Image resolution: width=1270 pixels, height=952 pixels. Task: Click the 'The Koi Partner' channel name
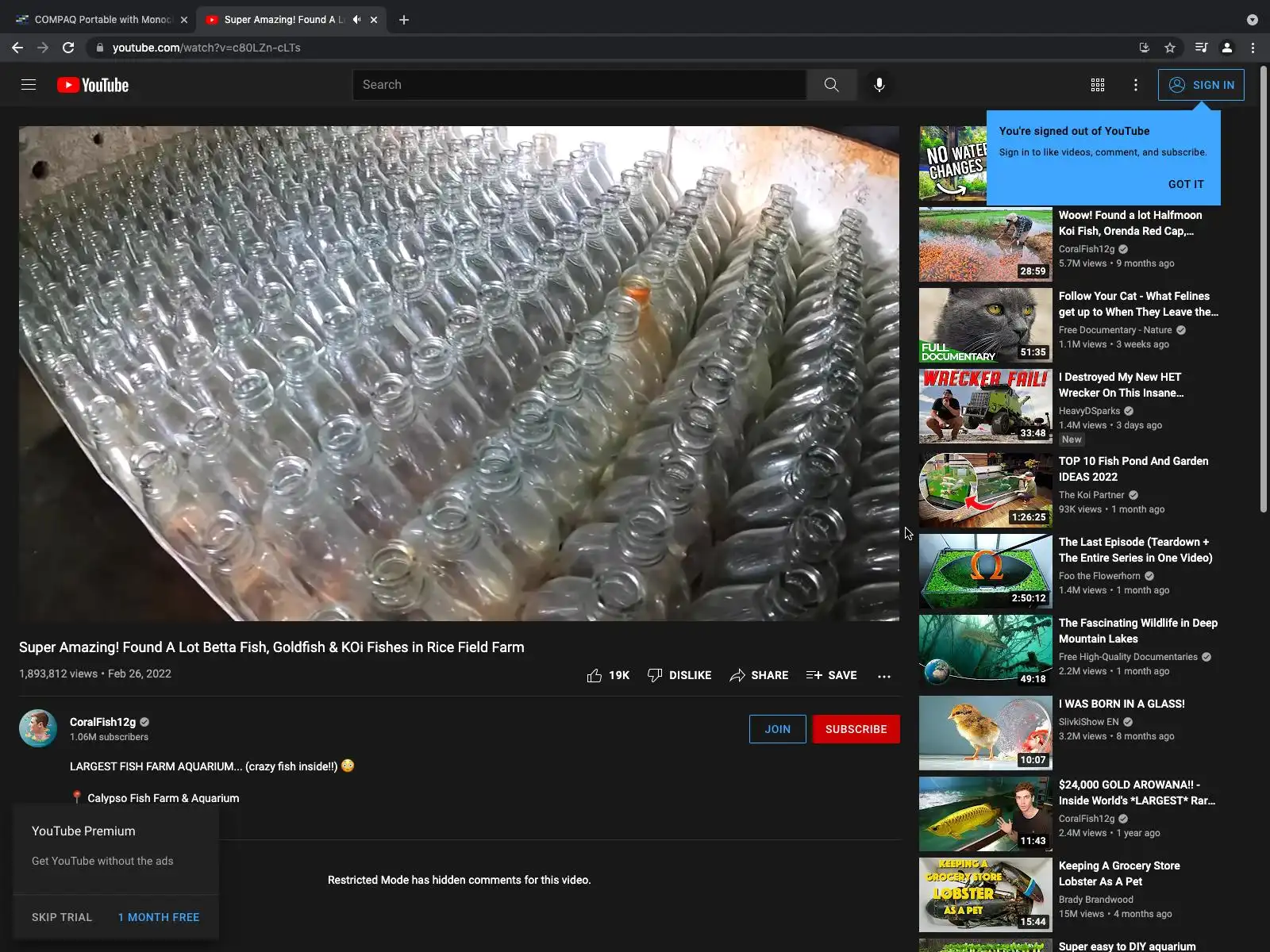[1091, 495]
